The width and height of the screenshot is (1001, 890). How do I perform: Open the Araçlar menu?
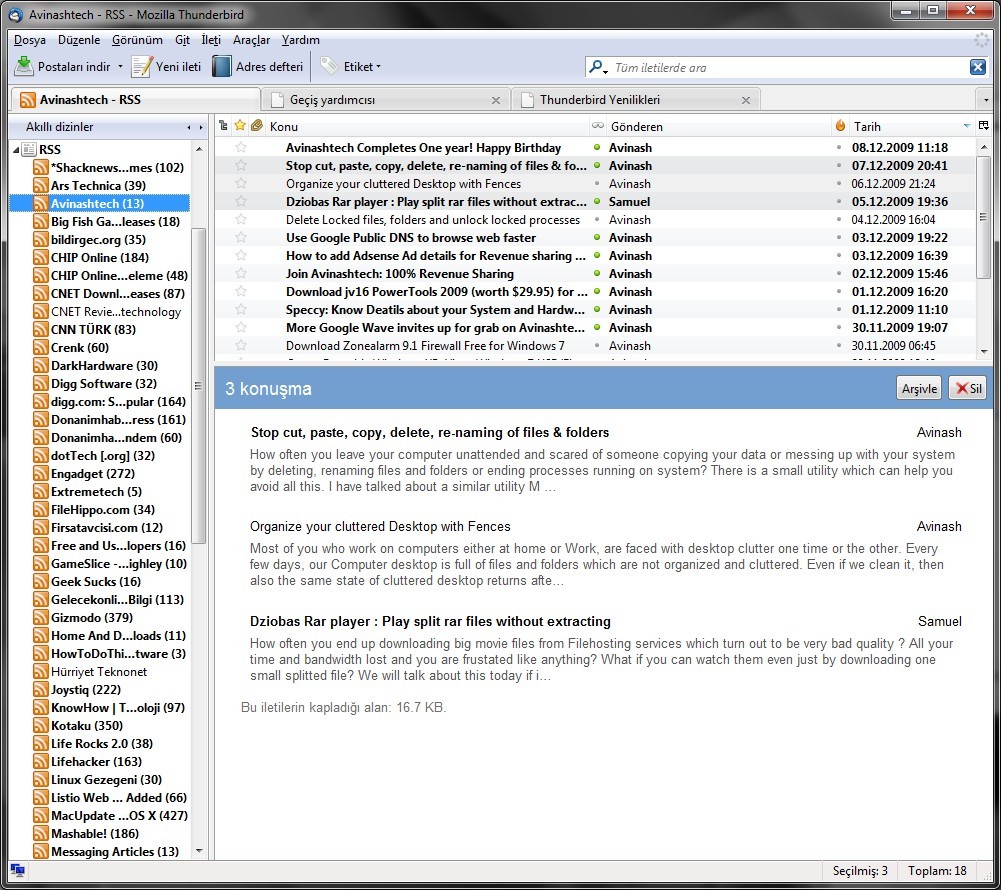[251, 40]
